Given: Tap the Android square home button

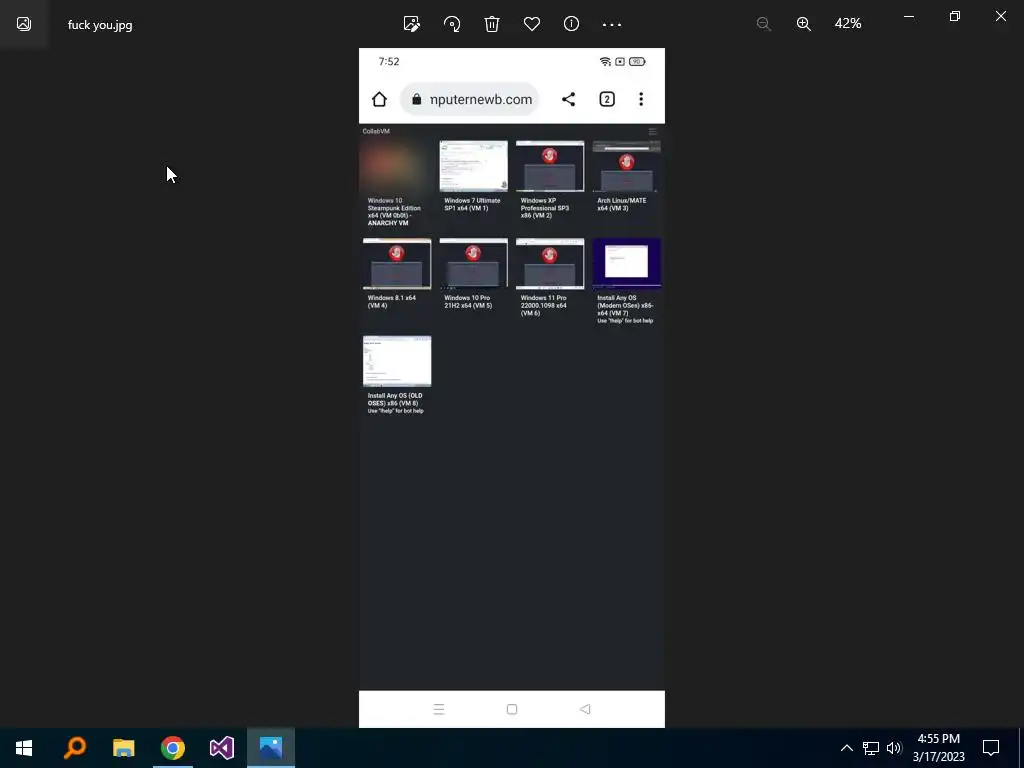Looking at the screenshot, I should click(512, 709).
